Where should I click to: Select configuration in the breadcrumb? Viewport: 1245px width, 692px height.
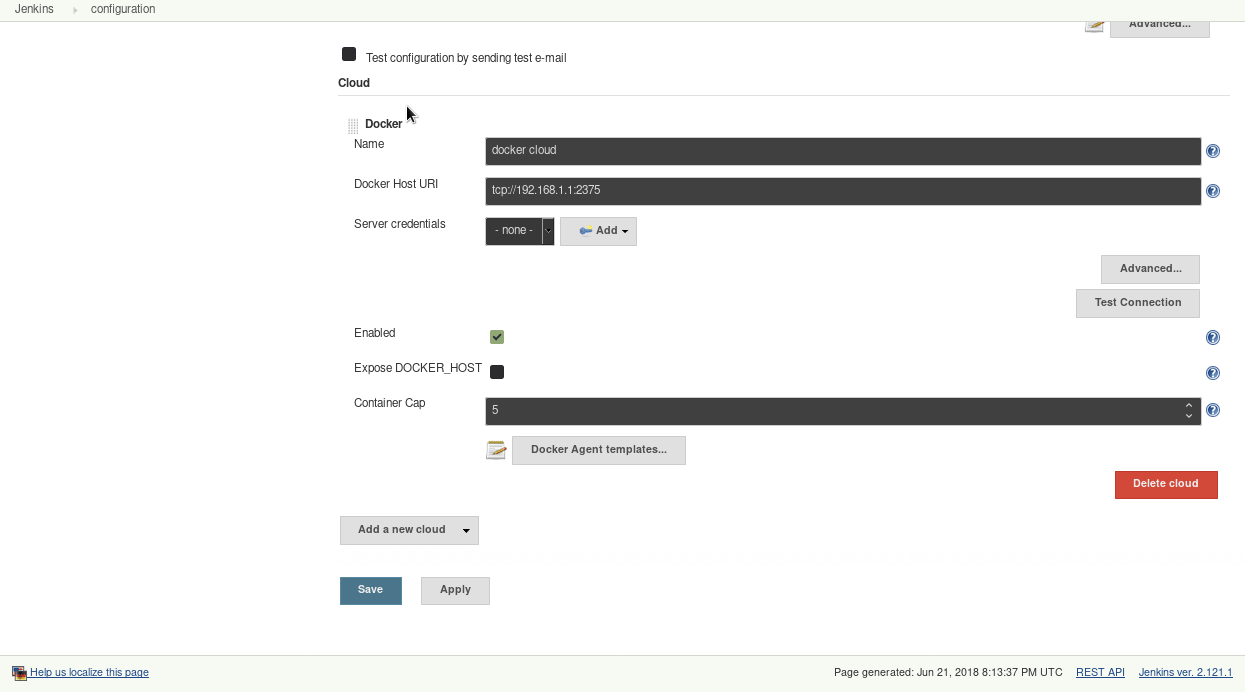coord(122,9)
